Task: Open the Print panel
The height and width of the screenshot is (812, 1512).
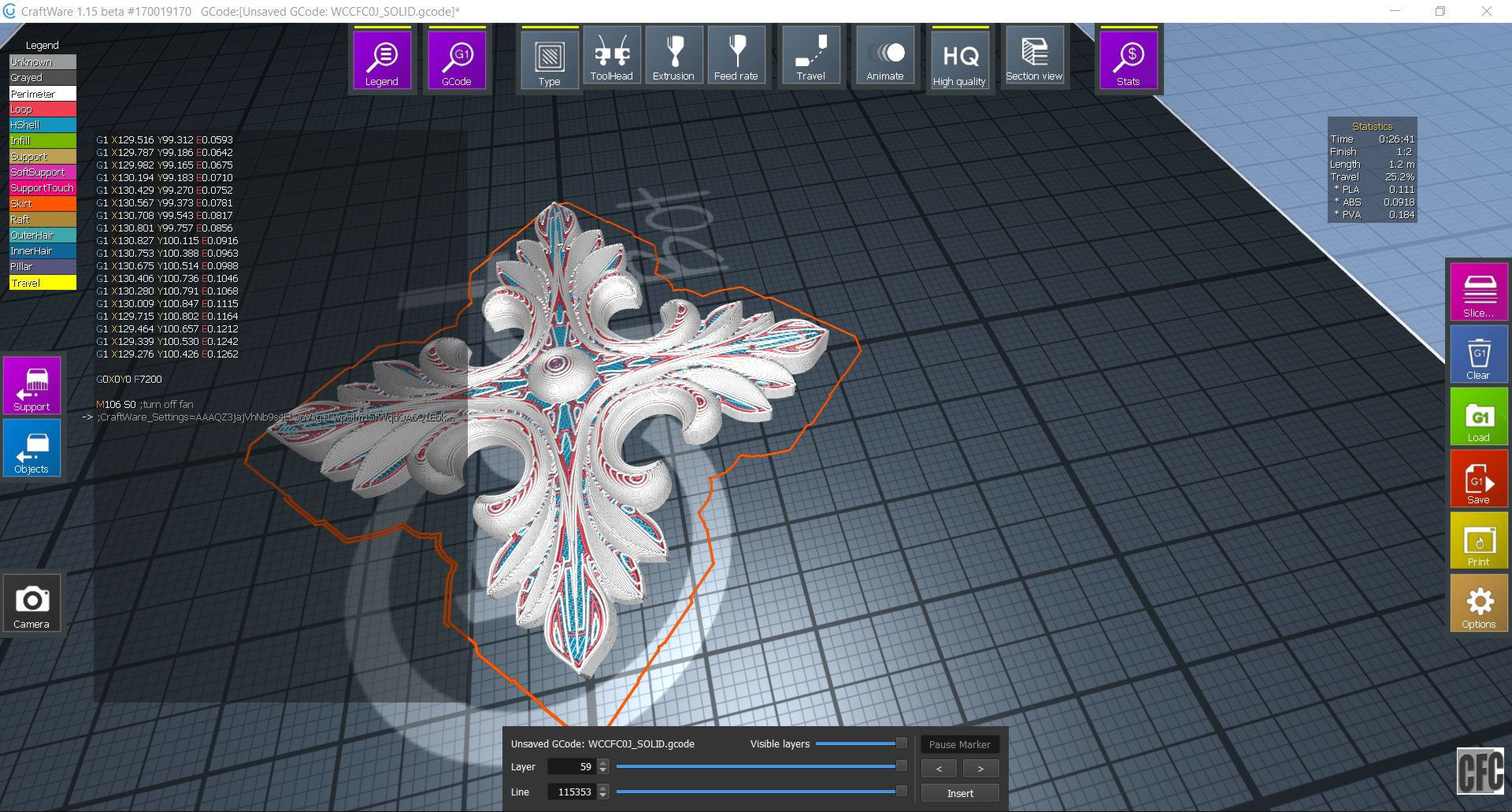Action: 1478,541
